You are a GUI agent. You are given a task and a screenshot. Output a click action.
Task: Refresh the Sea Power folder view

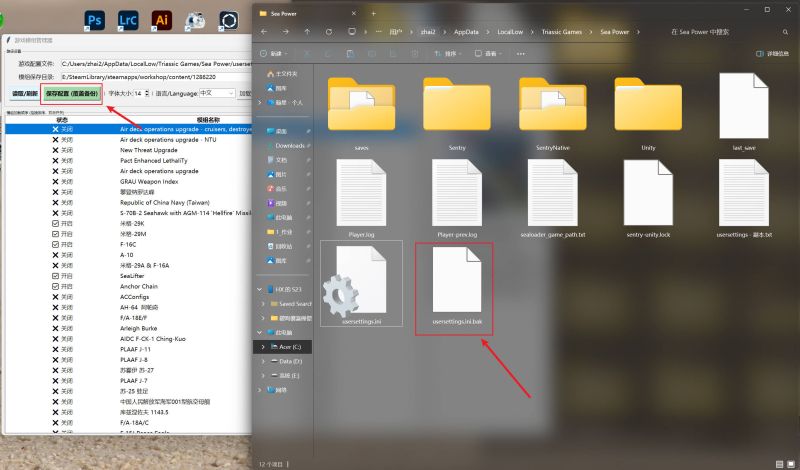329,32
